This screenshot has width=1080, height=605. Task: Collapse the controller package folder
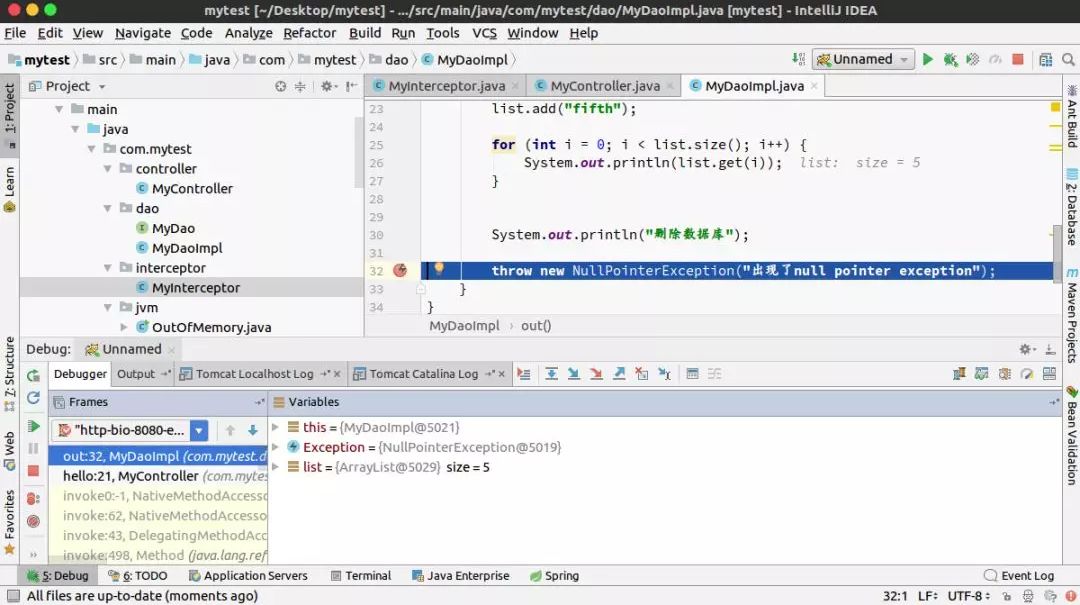pos(107,169)
